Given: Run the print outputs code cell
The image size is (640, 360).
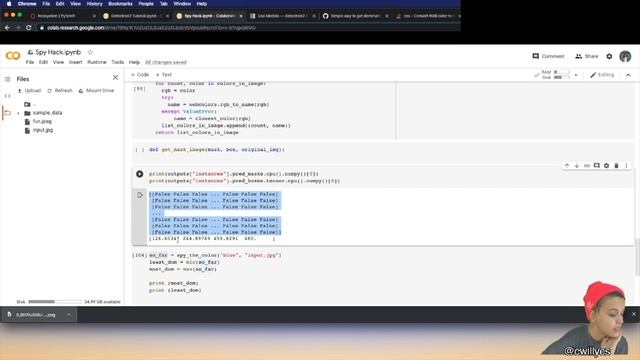Looking at the screenshot, I should [x=140, y=174].
